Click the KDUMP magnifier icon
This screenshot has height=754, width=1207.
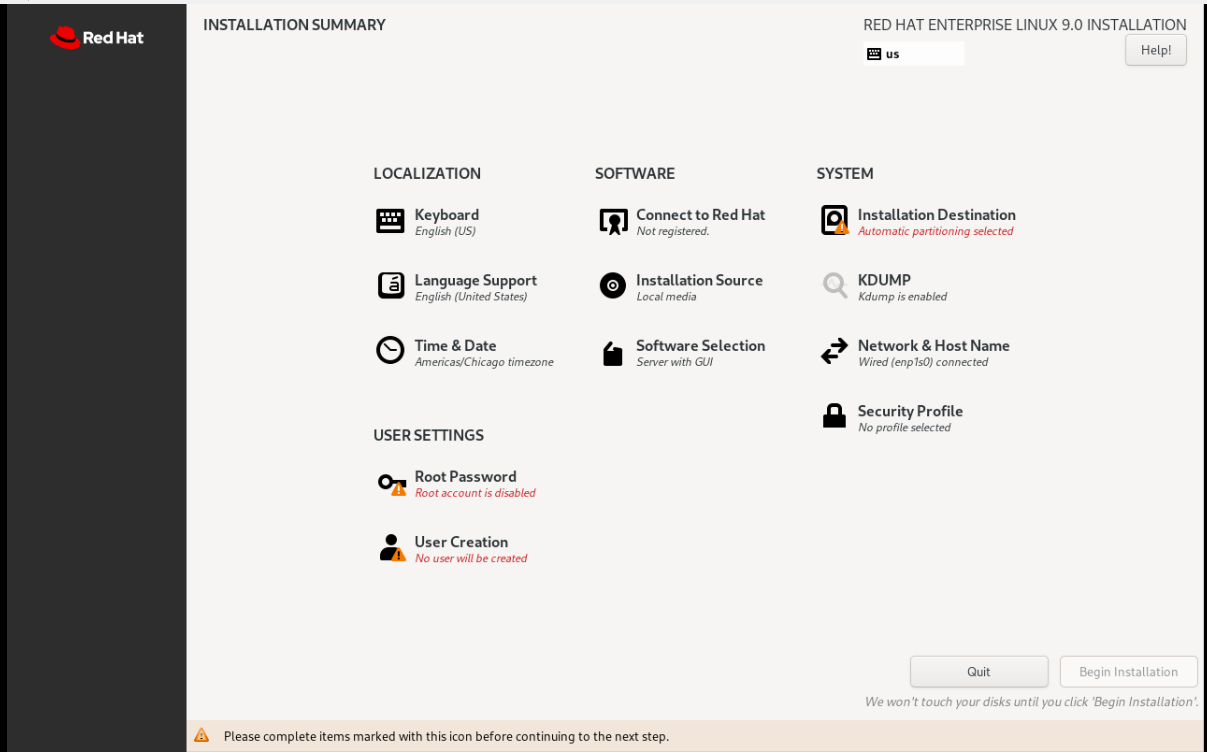tap(834, 286)
